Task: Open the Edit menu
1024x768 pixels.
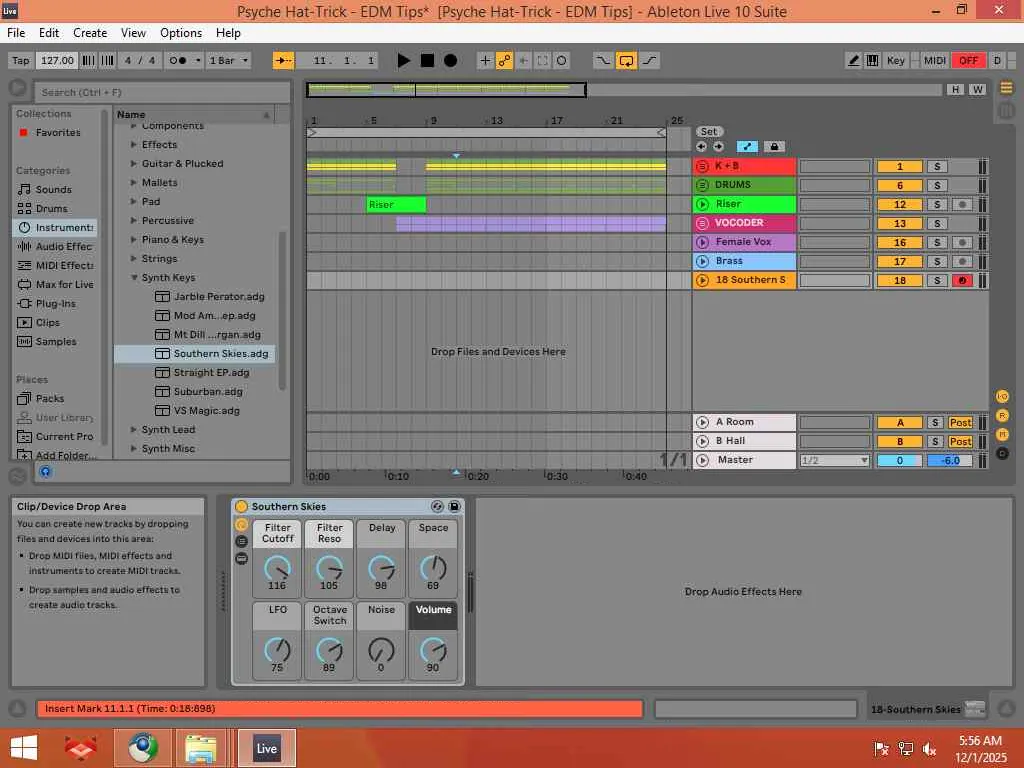Action: coord(49,33)
